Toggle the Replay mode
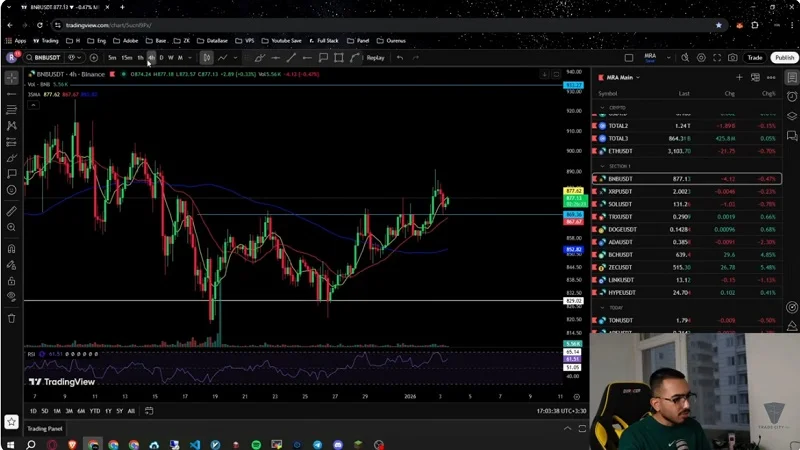800x450 pixels. tap(370, 57)
